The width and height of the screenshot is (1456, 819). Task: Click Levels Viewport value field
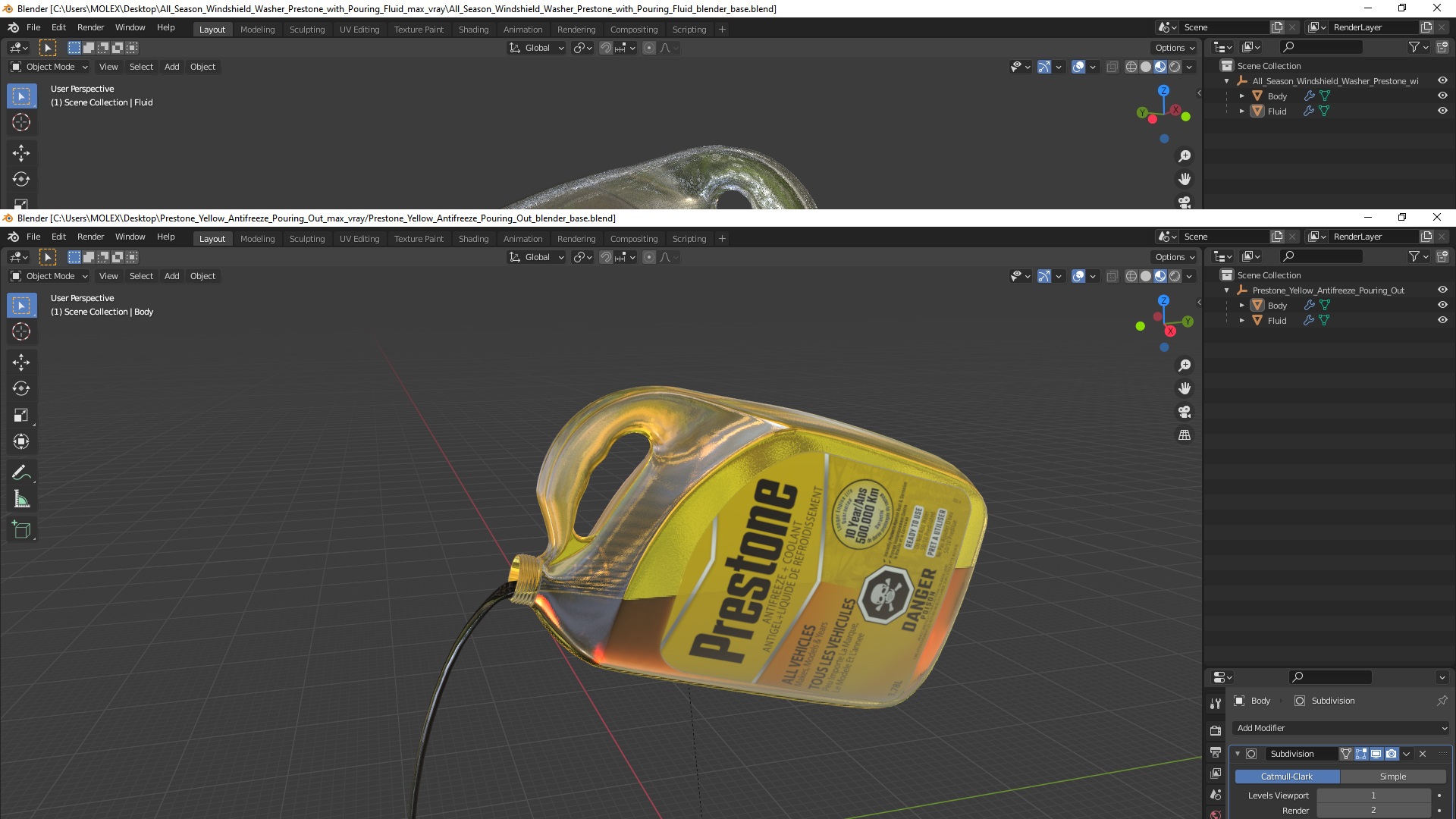(1373, 795)
